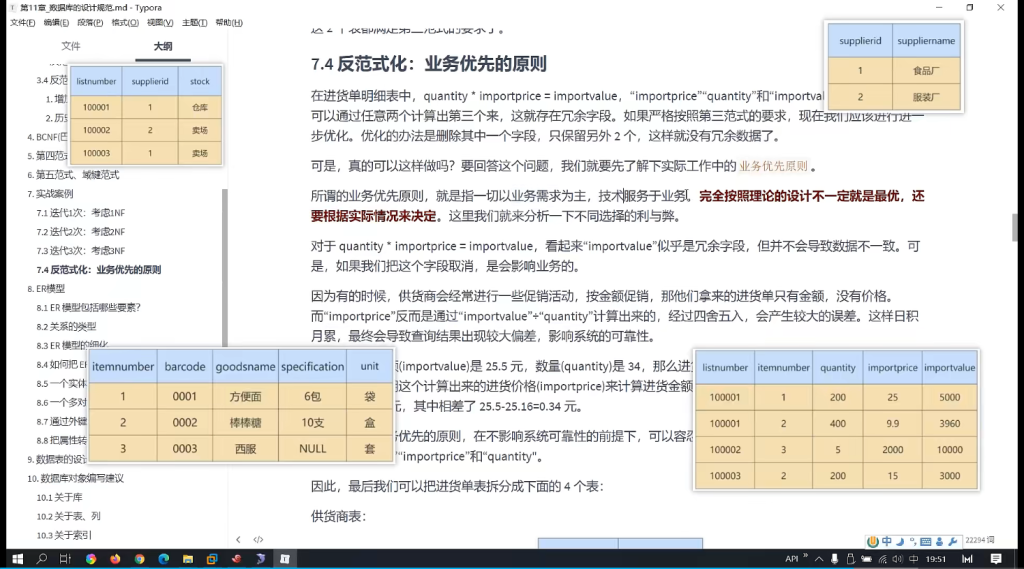Jump to outline item 6. 第五范式、域键范式
1024x569 pixels.
pos(73,175)
